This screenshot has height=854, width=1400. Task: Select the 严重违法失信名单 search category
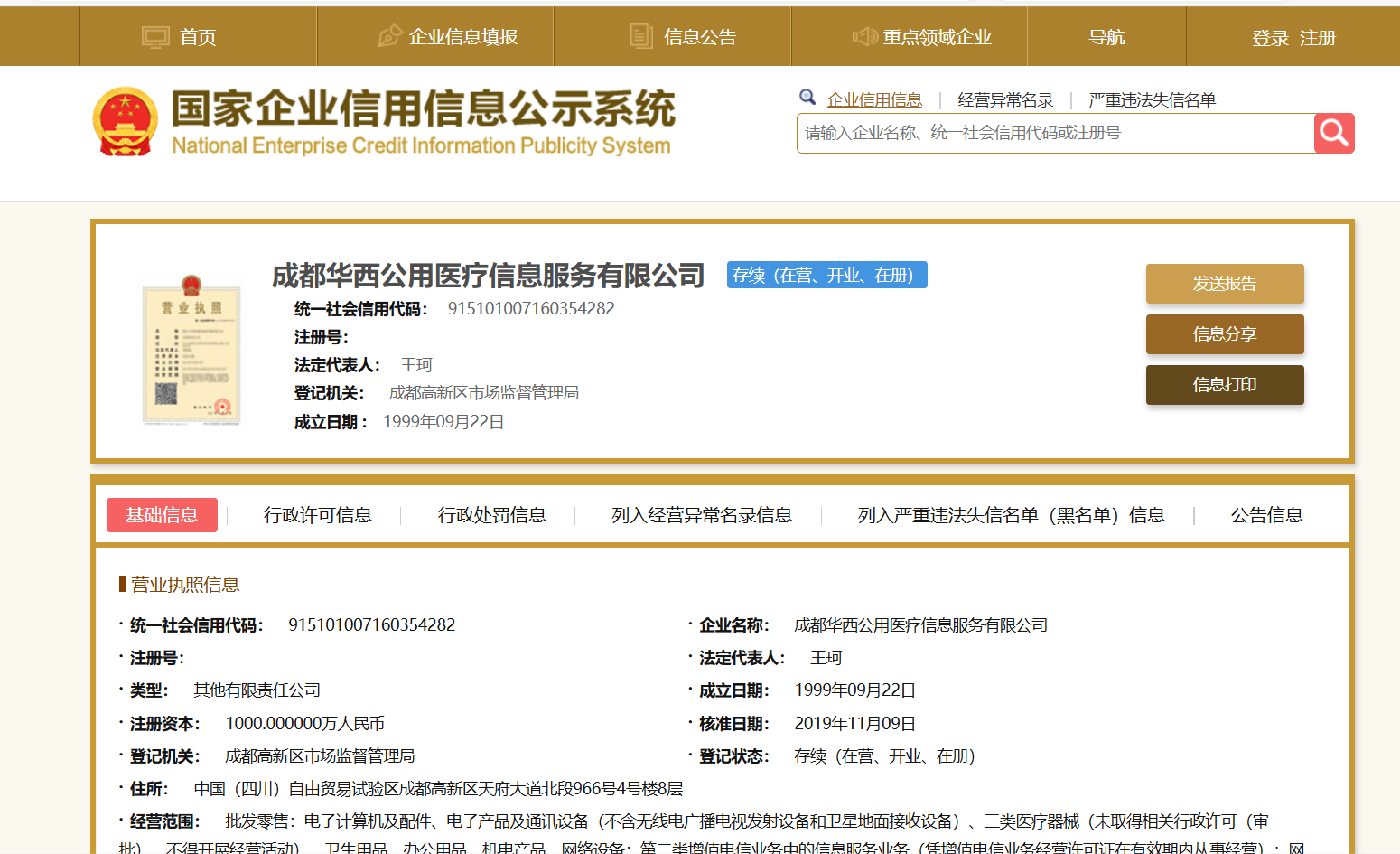(x=1152, y=99)
